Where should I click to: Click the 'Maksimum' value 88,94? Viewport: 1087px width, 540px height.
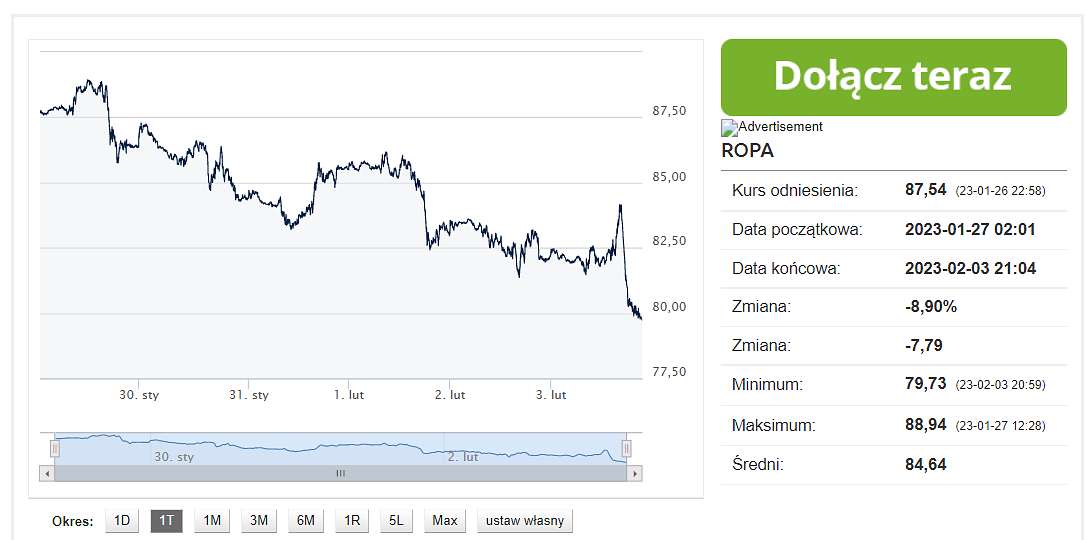tap(925, 424)
